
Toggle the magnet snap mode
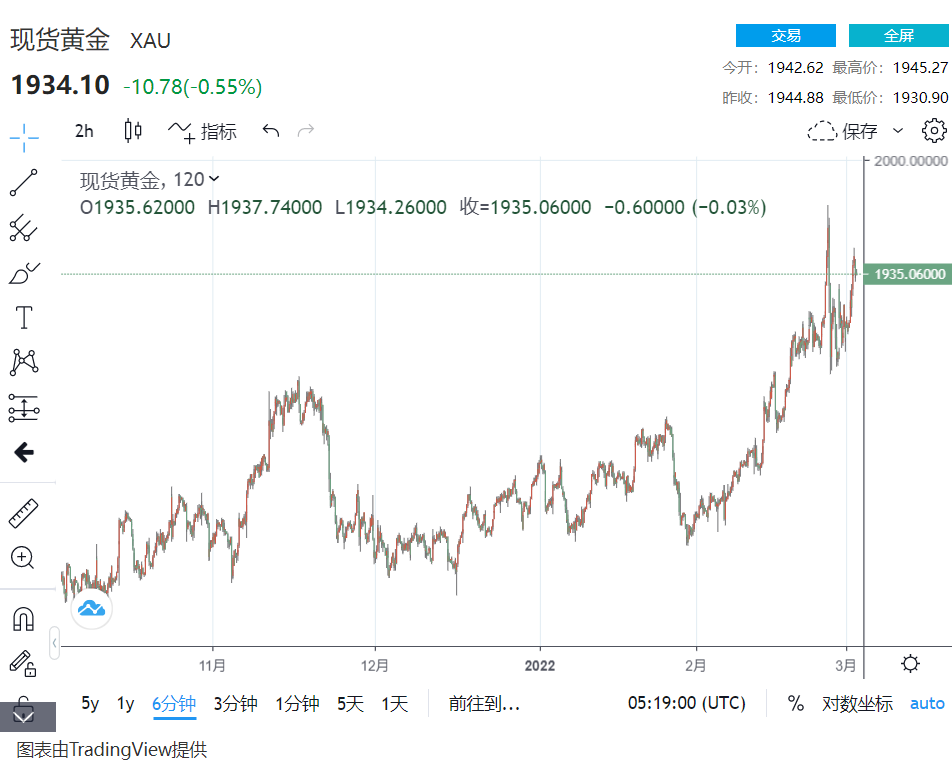click(24, 619)
